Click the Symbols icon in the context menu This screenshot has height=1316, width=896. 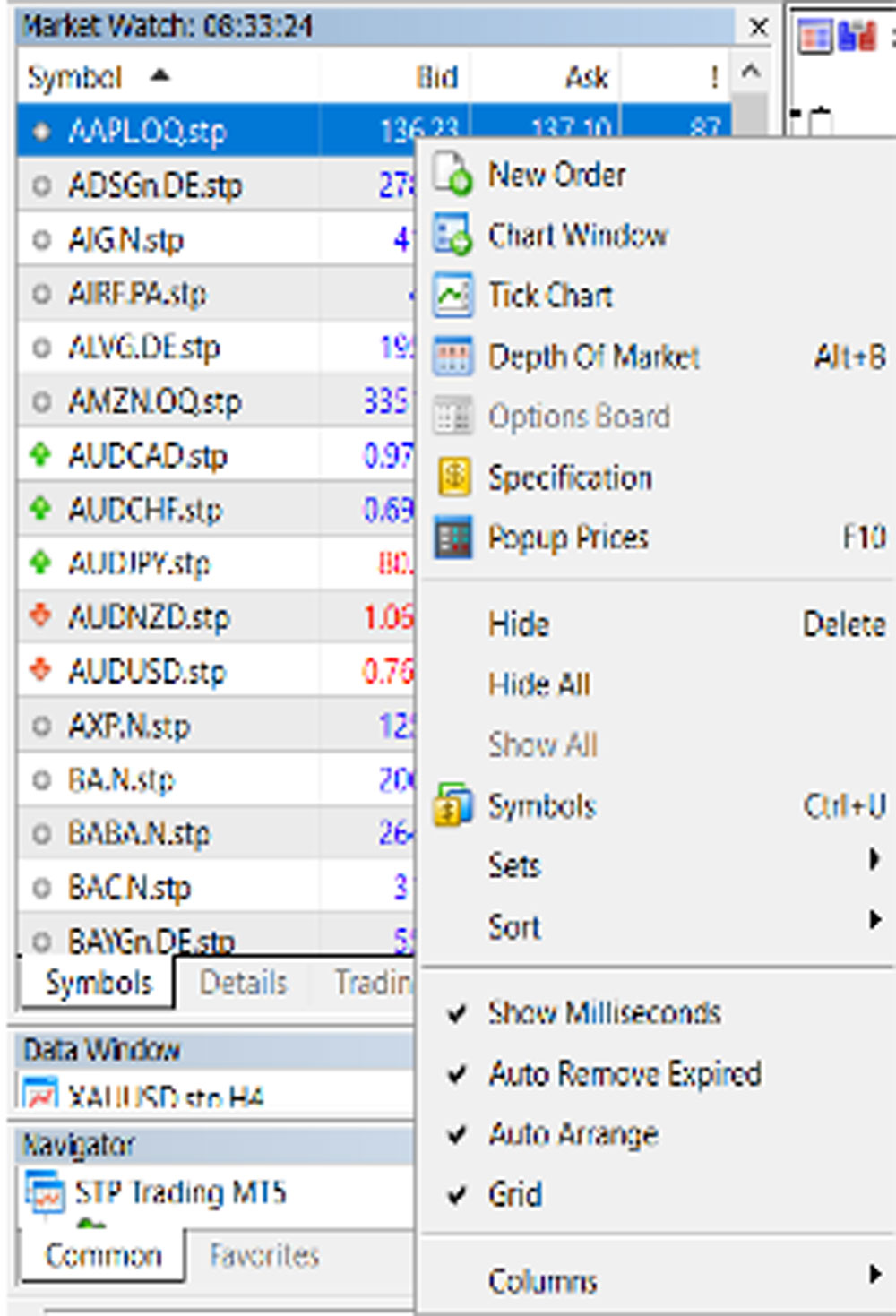452,804
